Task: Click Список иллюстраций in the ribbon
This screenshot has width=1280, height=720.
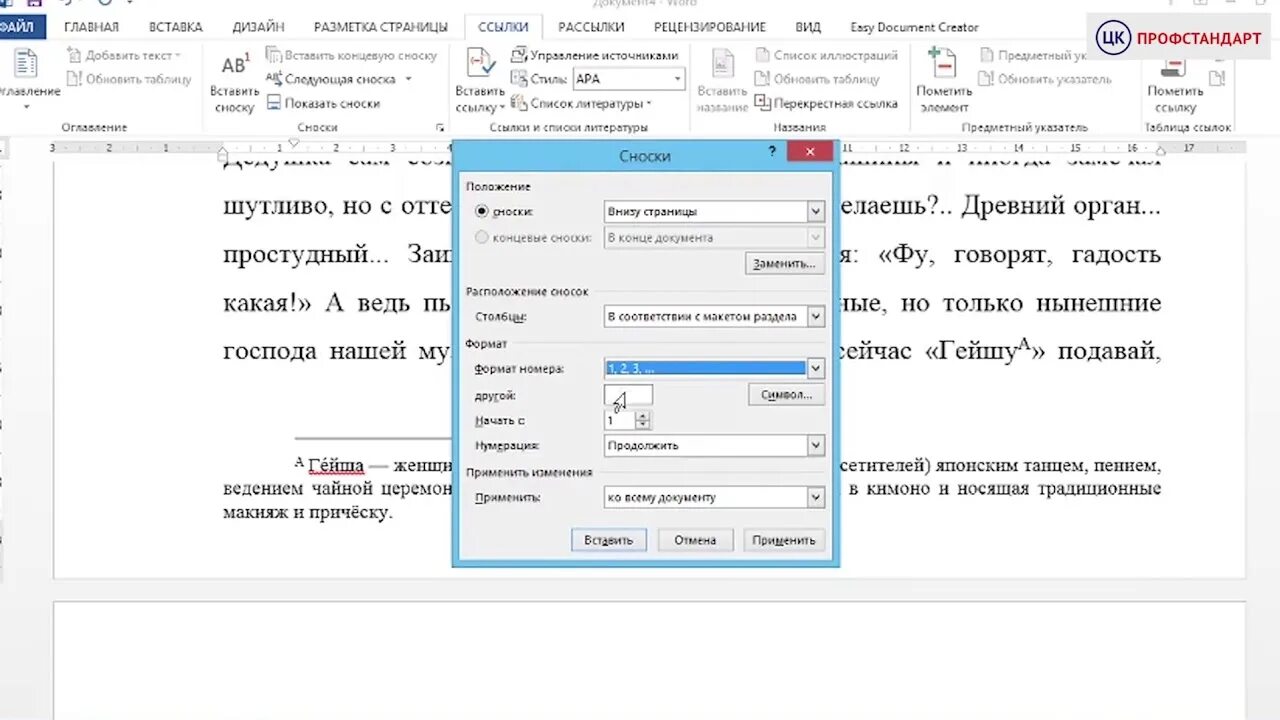Action: point(827,56)
